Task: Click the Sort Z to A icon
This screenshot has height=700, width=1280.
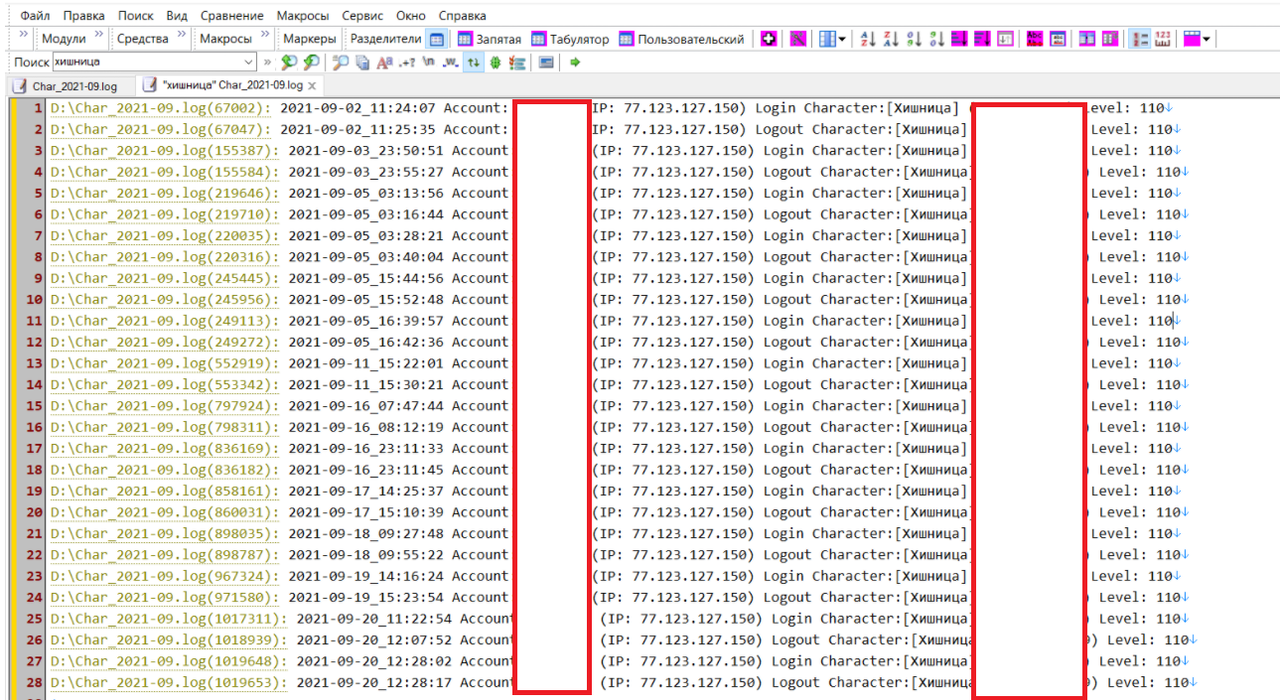Action: (890, 39)
